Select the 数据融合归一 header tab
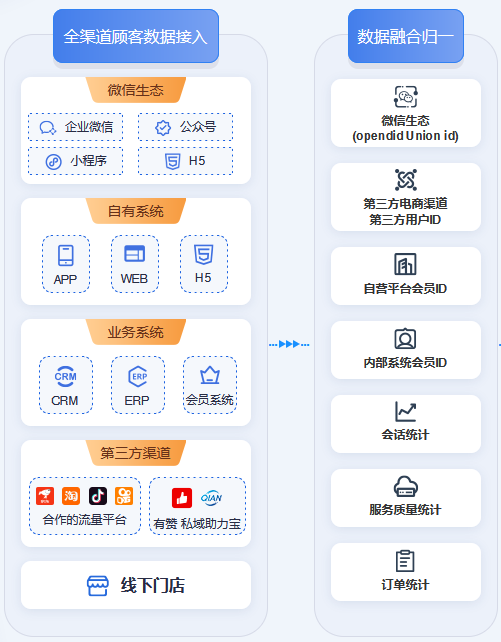 pyautogui.click(x=406, y=36)
